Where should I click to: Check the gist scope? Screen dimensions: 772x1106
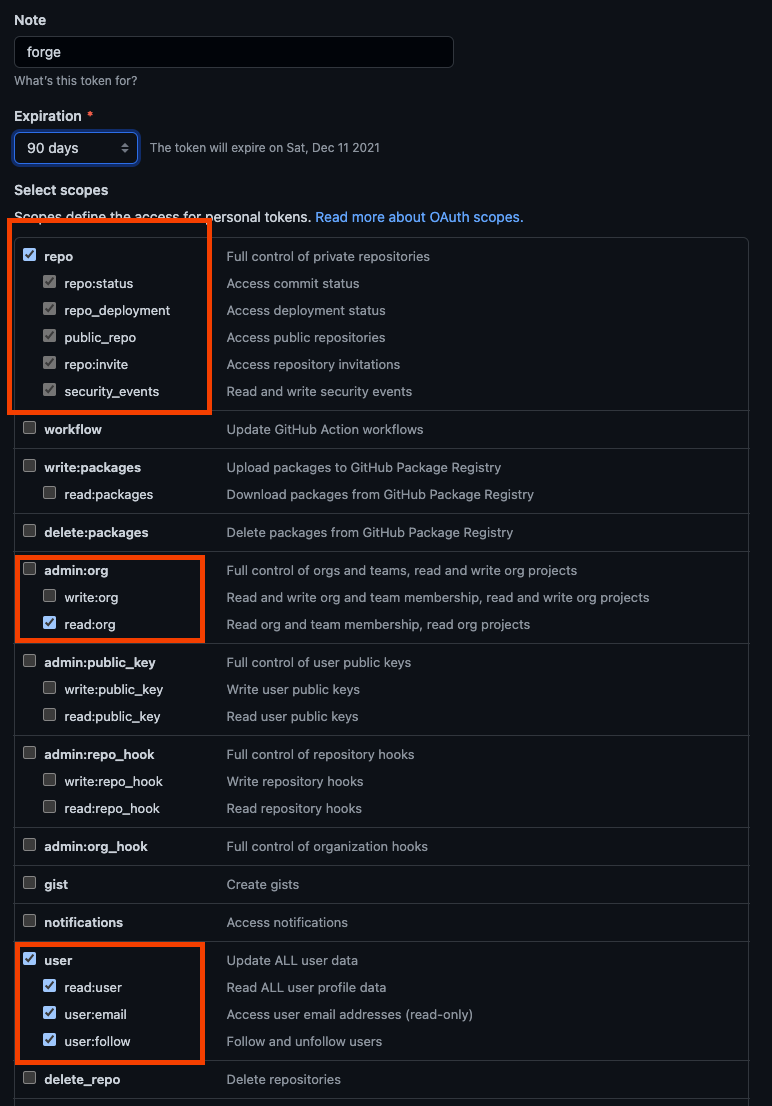pyautogui.click(x=30, y=882)
